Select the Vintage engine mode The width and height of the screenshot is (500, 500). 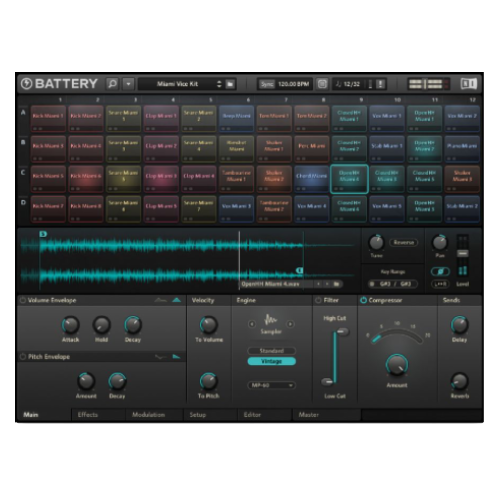[271, 361]
